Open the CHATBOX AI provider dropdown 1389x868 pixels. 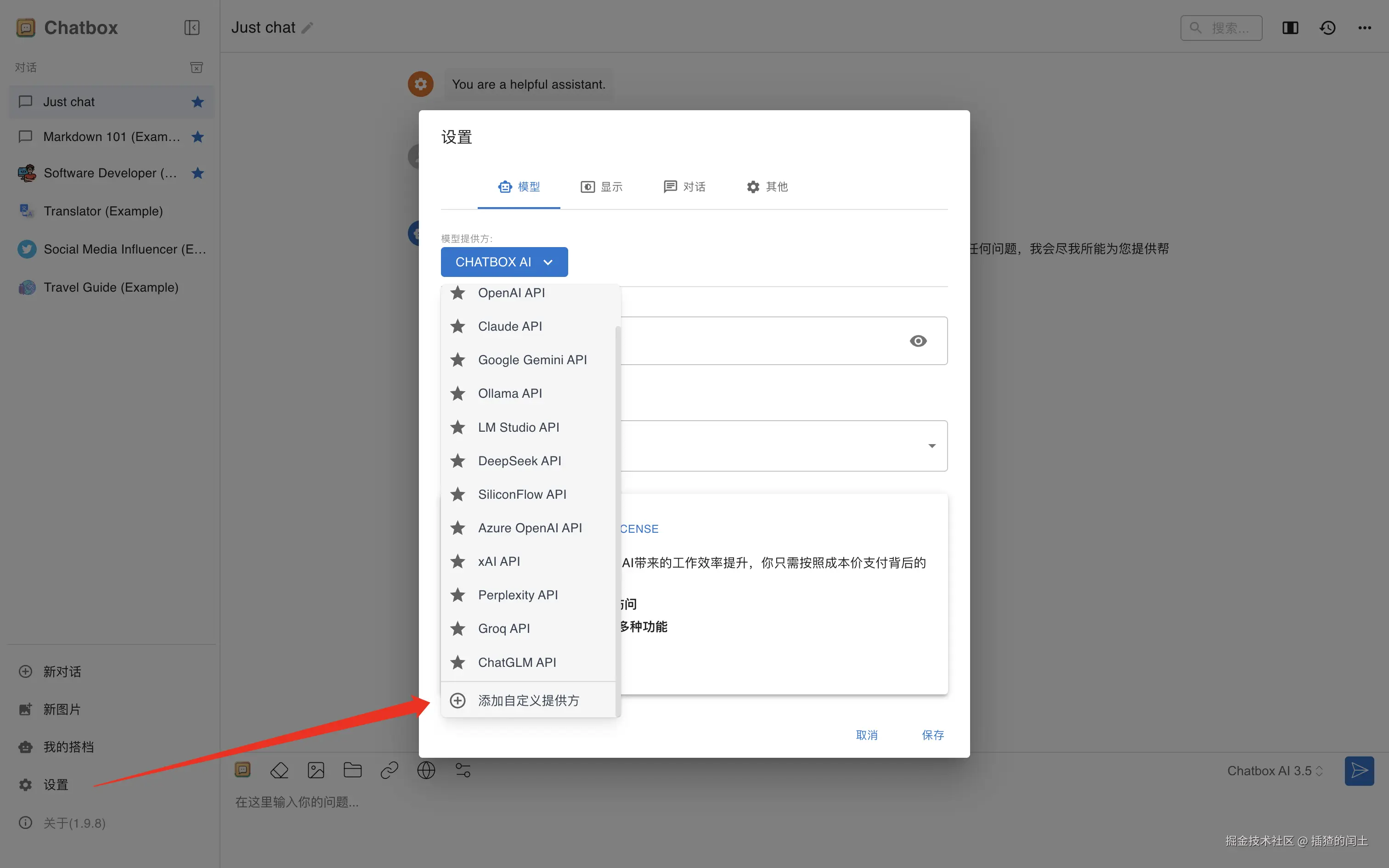pyautogui.click(x=504, y=262)
